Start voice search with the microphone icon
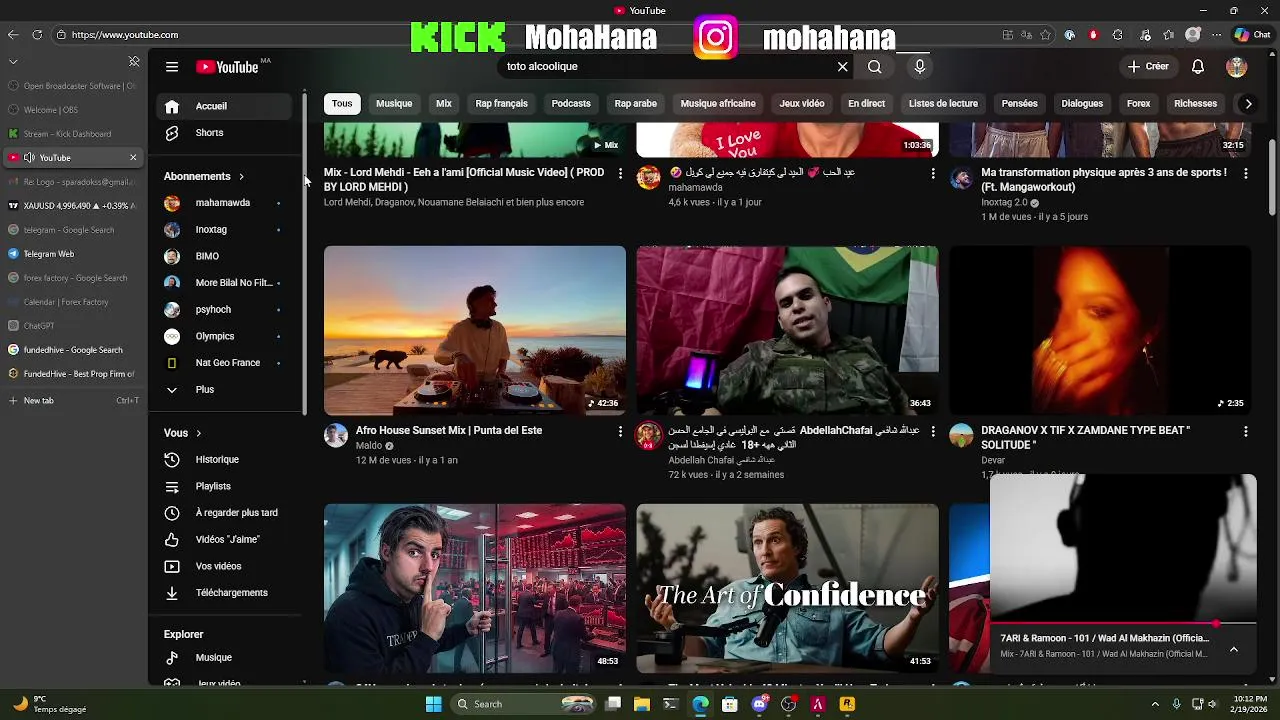This screenshot has height=720, width=1280. click(920, 67)
